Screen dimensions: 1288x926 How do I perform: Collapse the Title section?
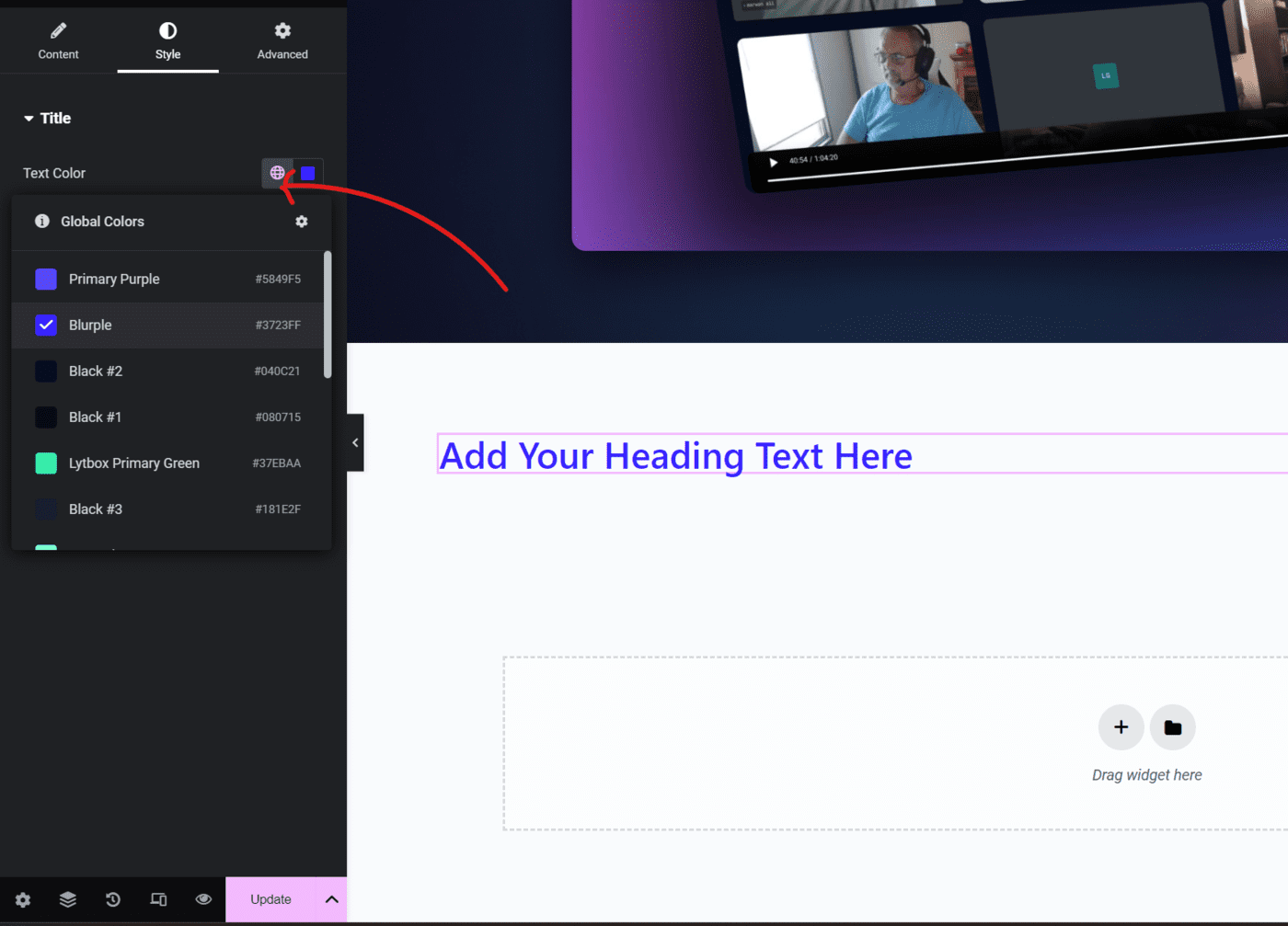coord(48,118)
